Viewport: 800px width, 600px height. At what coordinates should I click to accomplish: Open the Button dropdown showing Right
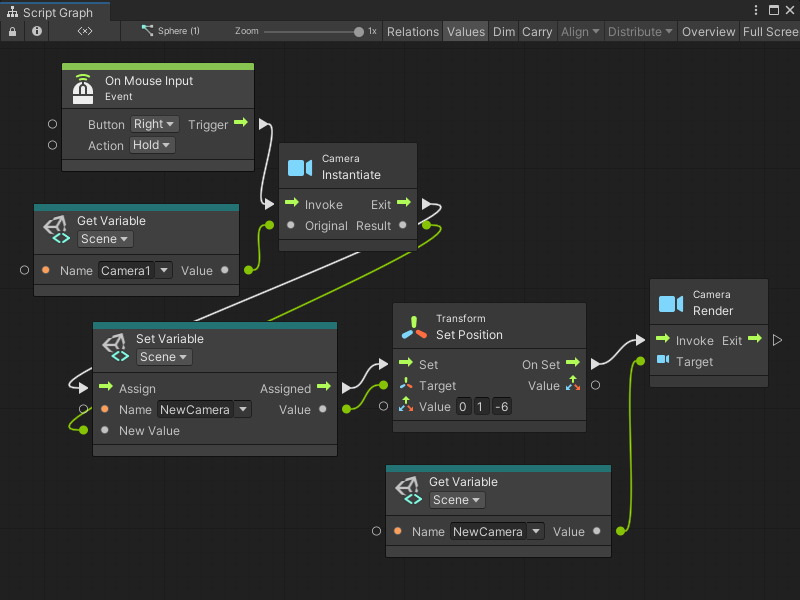click(154, 124)
